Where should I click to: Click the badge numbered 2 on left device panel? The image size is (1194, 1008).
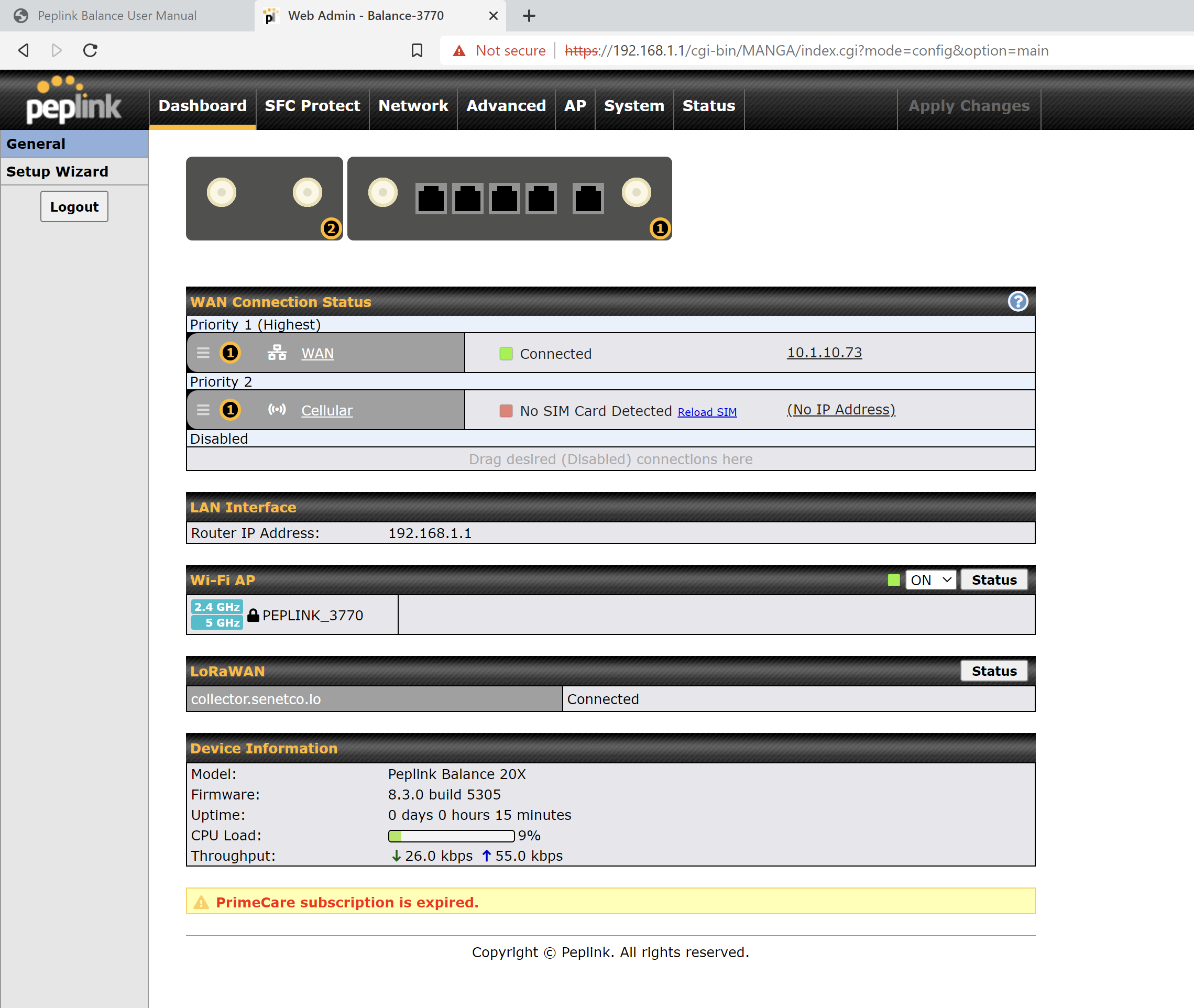click(x=331, y=228)
